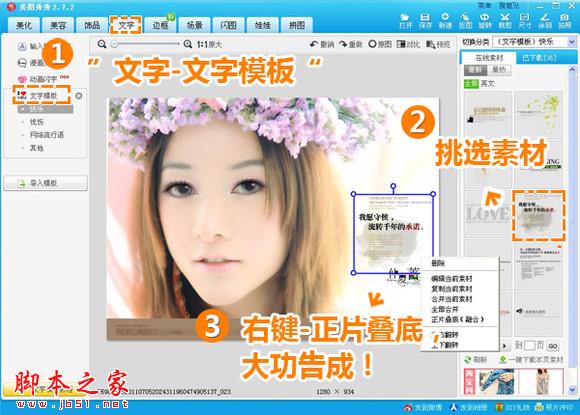The width and height of the screenshot is (580, 415).
Task: Click the 一键下载本页素材 download icon
Action: 503,359
